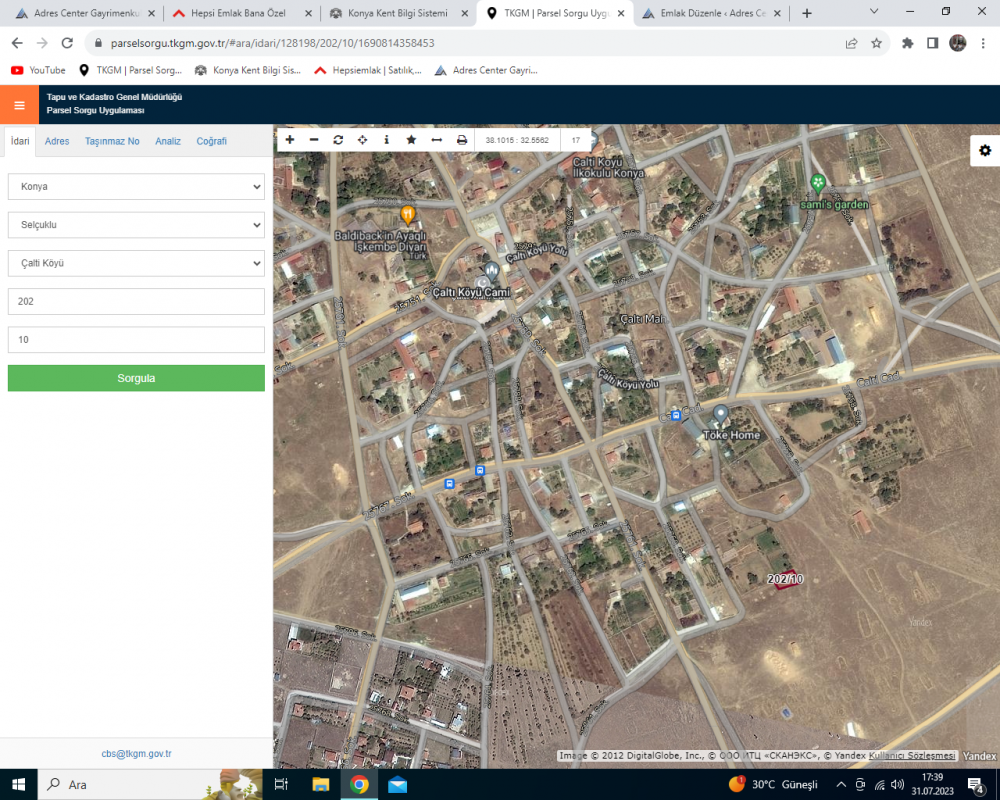Bookmark this page with star icon

pos(876,43)
